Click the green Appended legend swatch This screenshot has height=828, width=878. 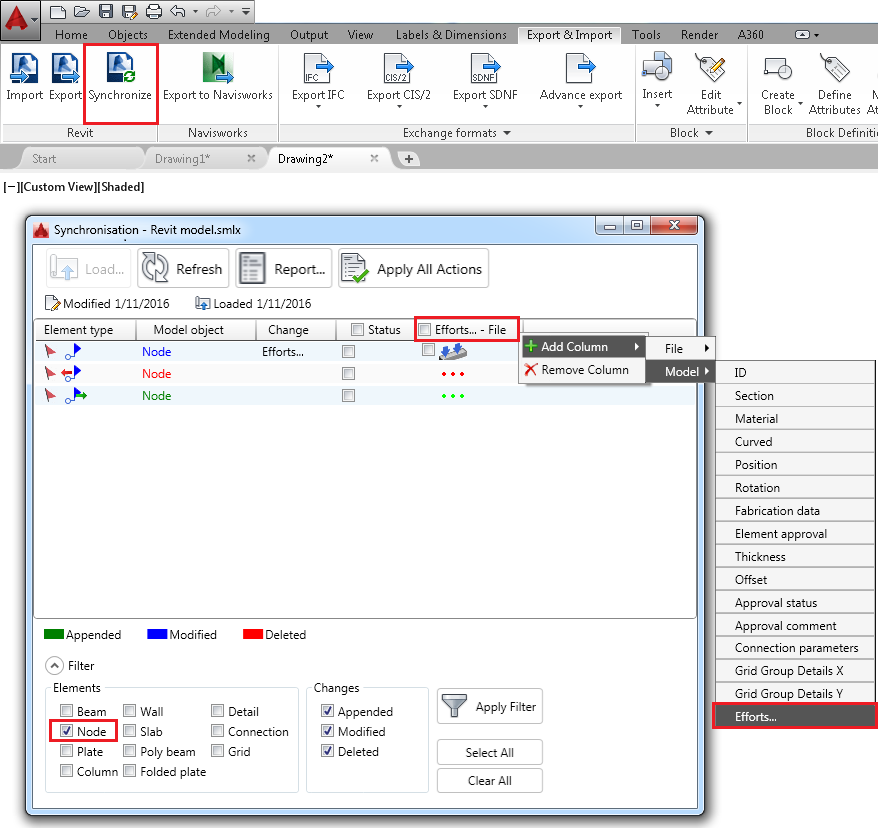click(54, 634)
